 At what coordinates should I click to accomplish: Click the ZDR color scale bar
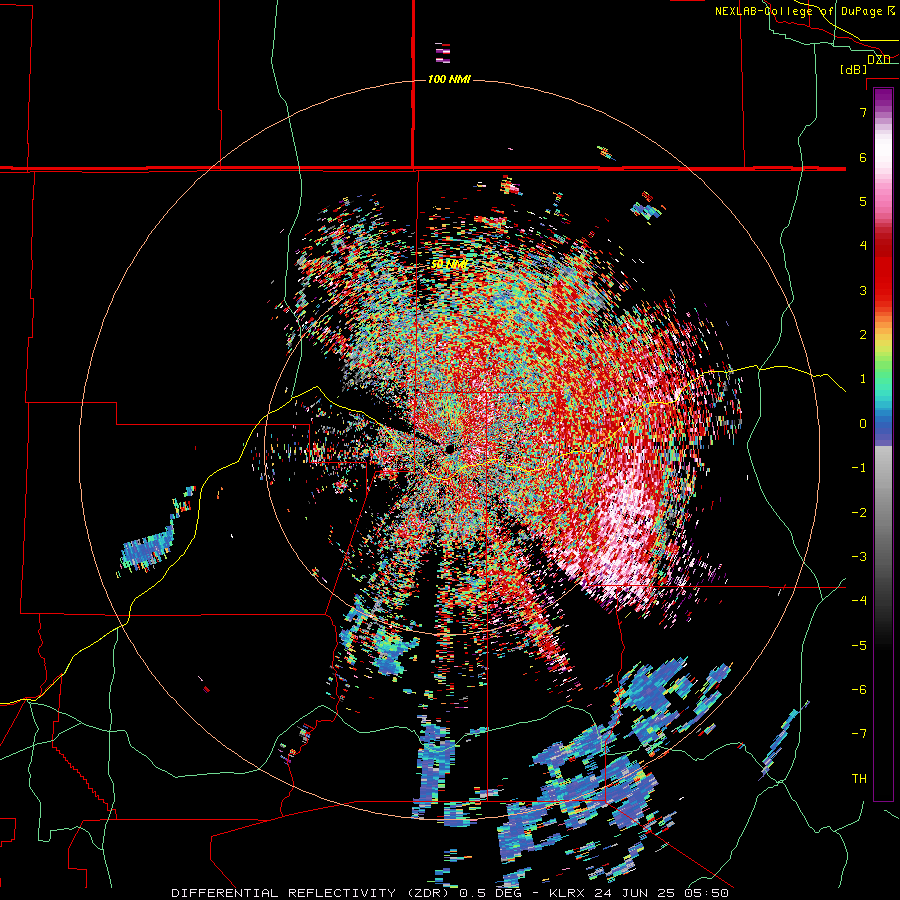(883, 444)
